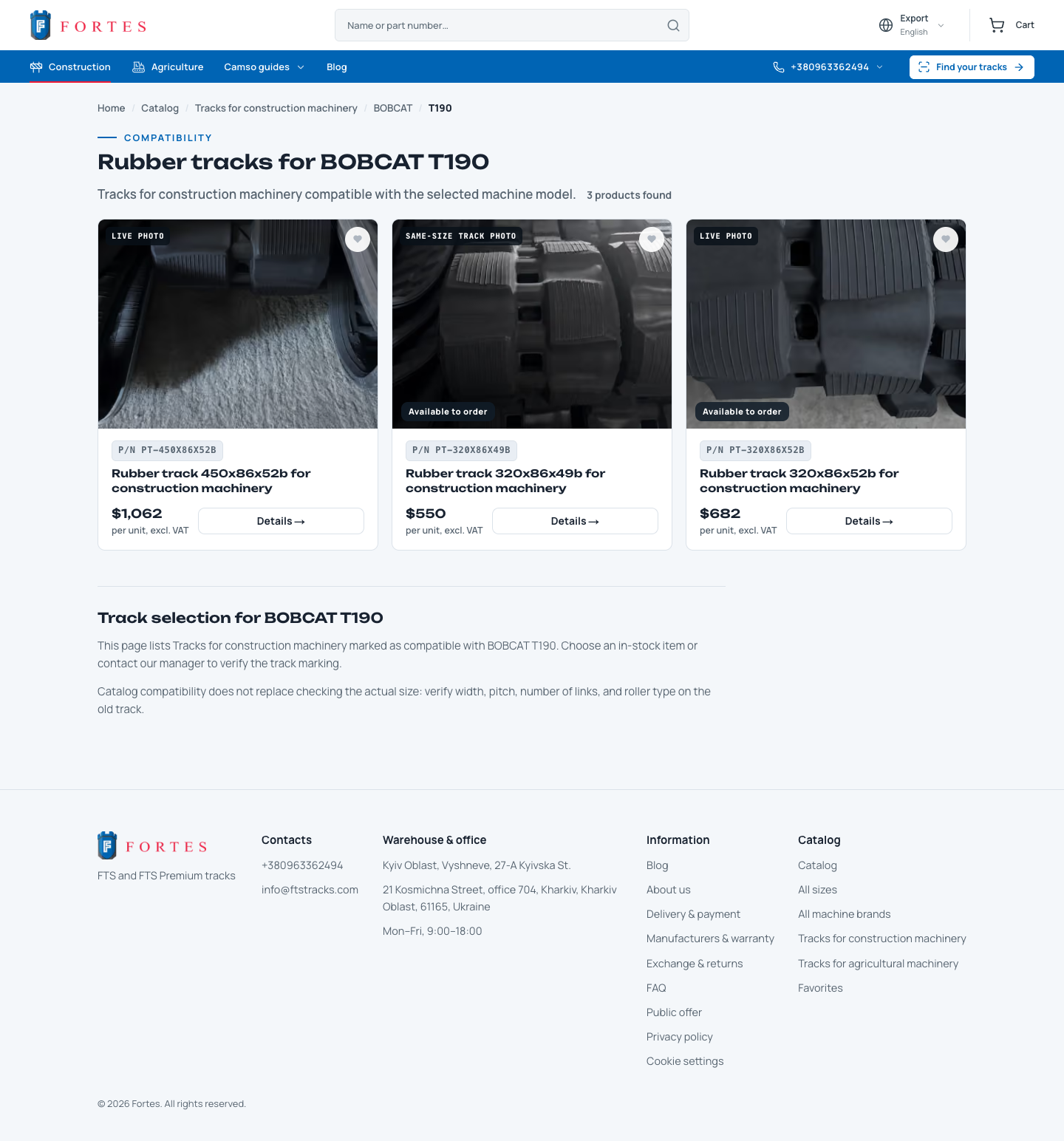This screenshot has width=1064, height=1141.
Task: Open Tracks for agricultural machinery footer link
Action: 878,964
